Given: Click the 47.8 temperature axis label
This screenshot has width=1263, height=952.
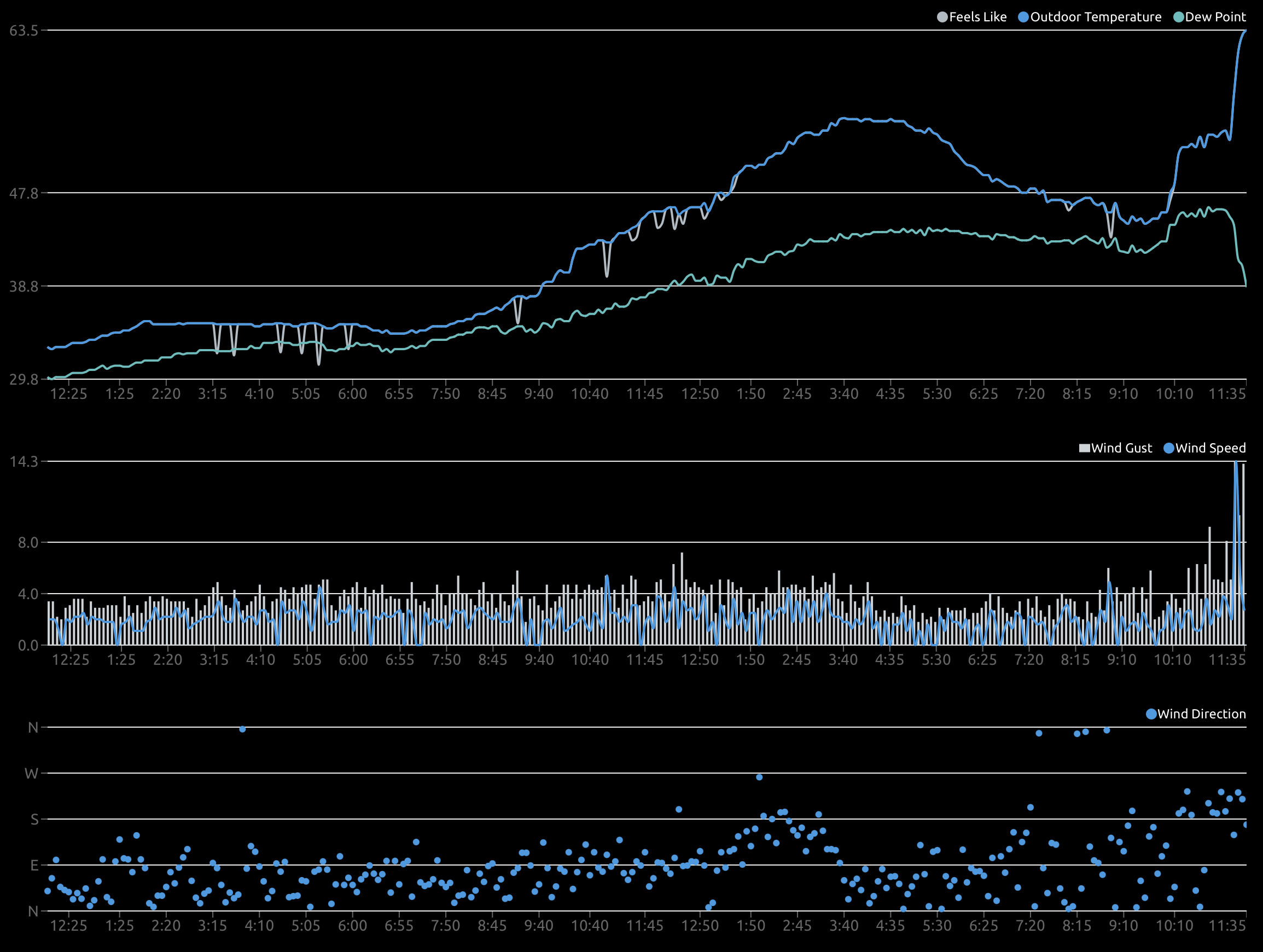Looking at the screenshot, I should 24,194.
